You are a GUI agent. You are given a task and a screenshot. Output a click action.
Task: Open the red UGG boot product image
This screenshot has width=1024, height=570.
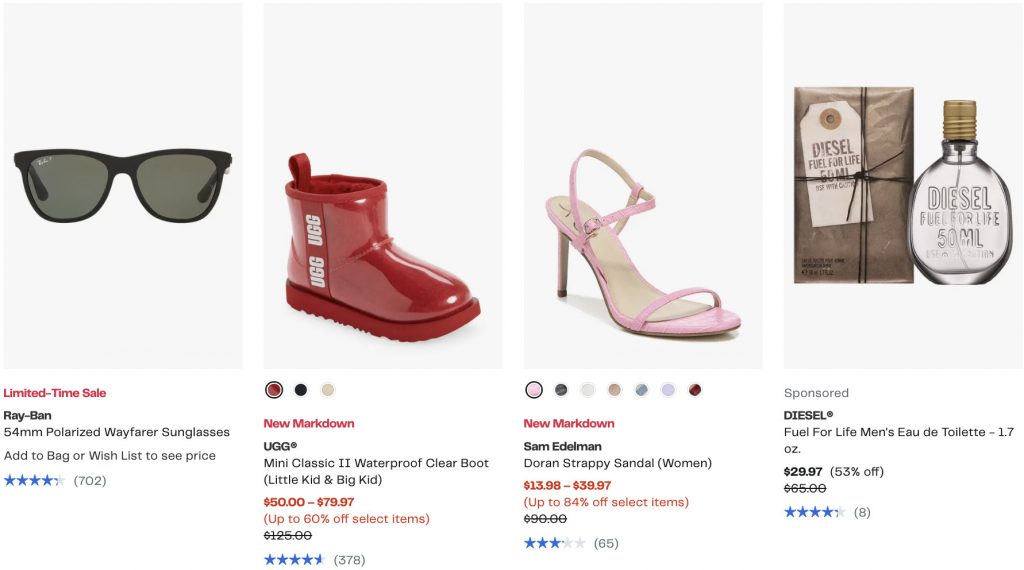tap(383, 186)
